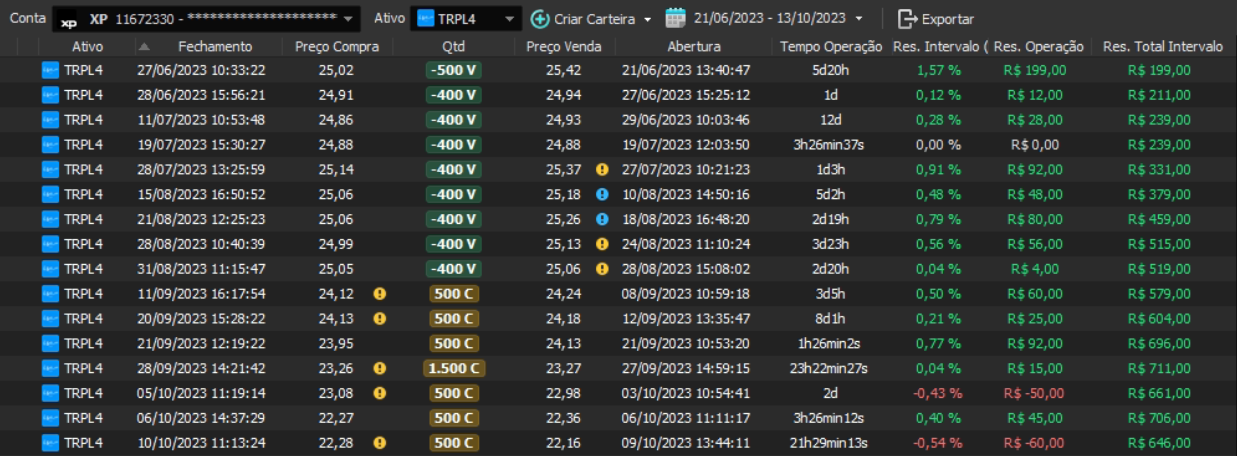Click TRPL4 asset icon in first row
Image resolution: width=1237 pixels, height=456 pixels.
50,70
